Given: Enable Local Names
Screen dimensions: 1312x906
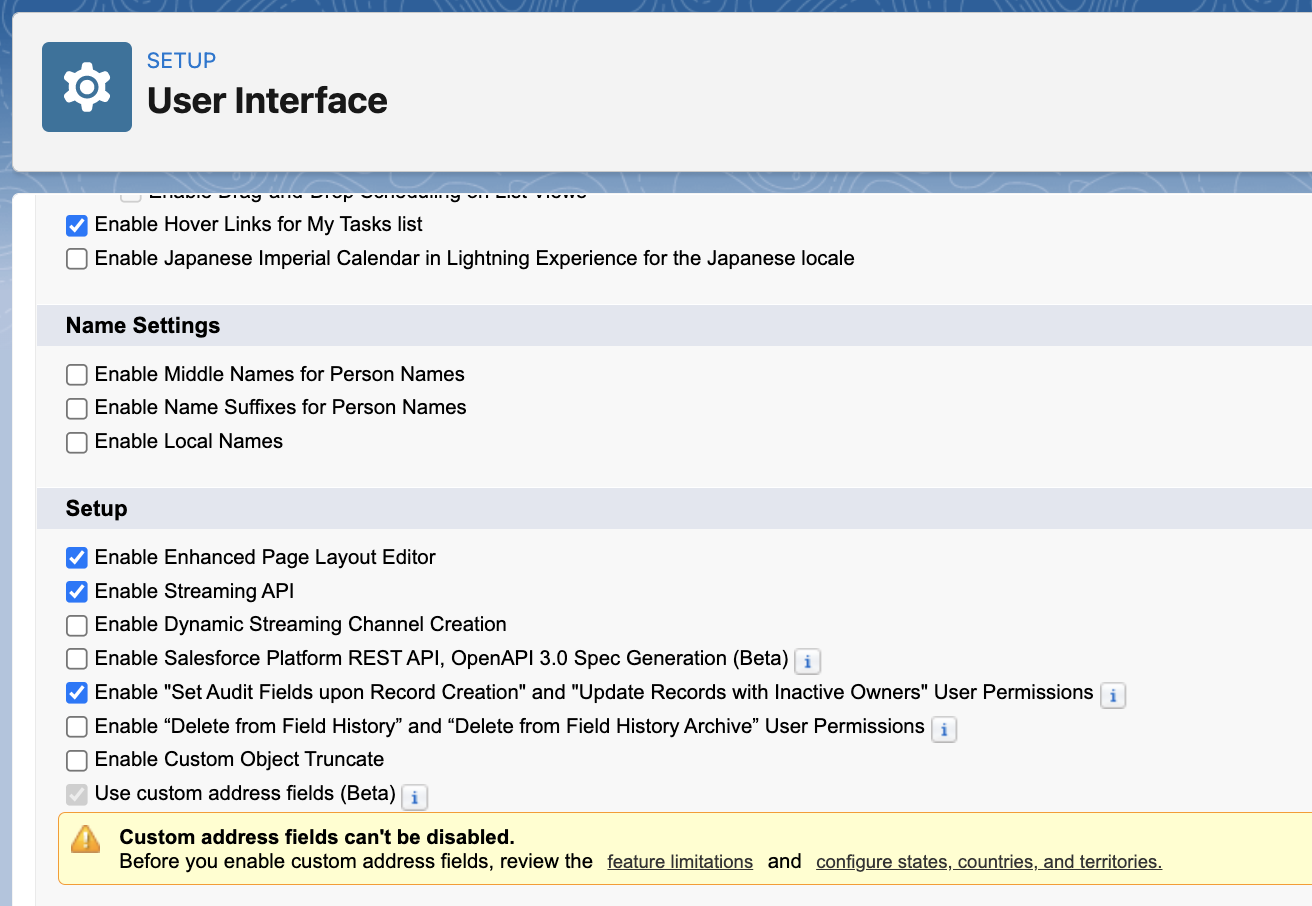Looking at the screenshot, I should [76, 442].
